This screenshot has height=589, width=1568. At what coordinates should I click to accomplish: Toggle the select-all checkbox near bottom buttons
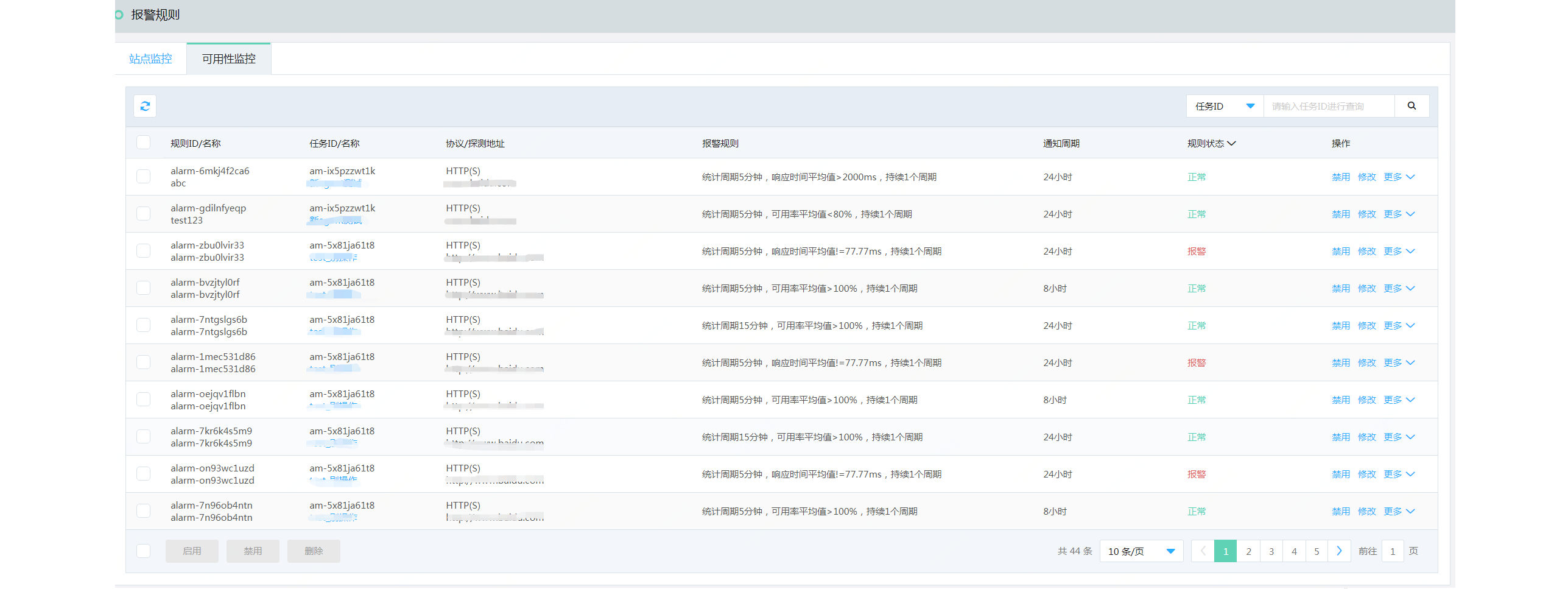[x=144, y=551]
